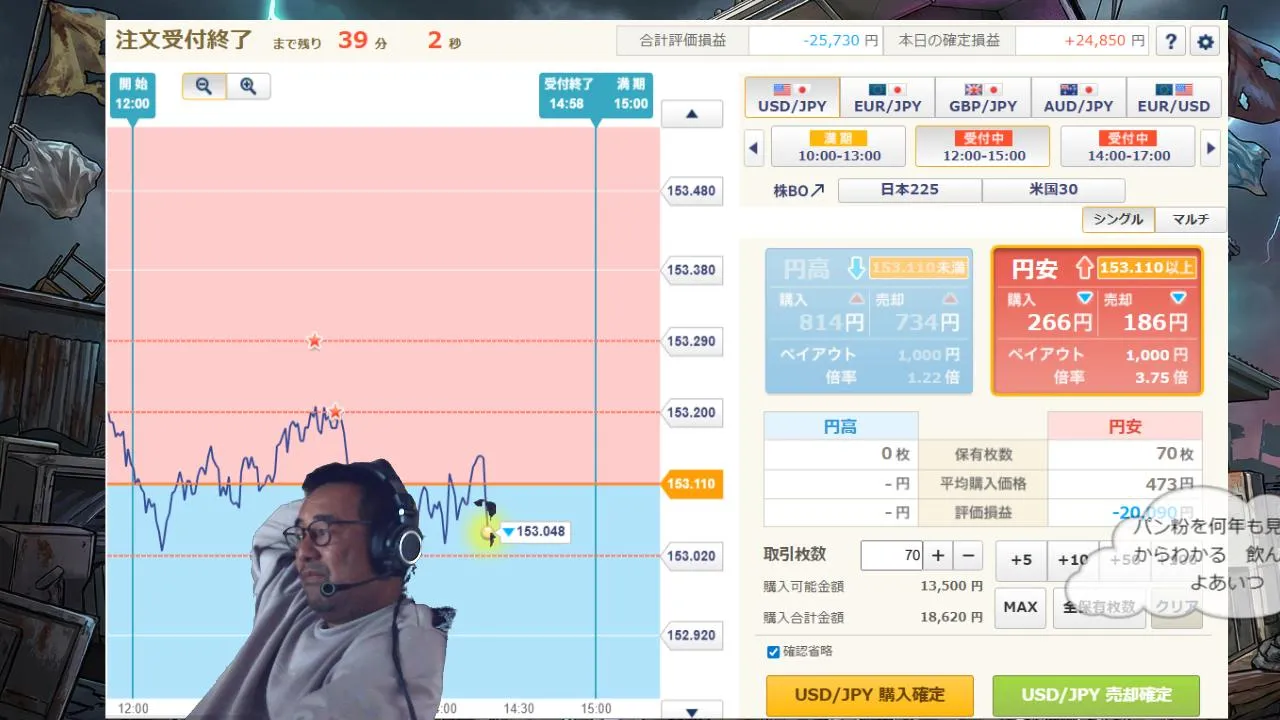The width and height of the screenshot is (1280, 720).
Task: Open the 米国30 stock BO
Action: (x=1054, y=190)
